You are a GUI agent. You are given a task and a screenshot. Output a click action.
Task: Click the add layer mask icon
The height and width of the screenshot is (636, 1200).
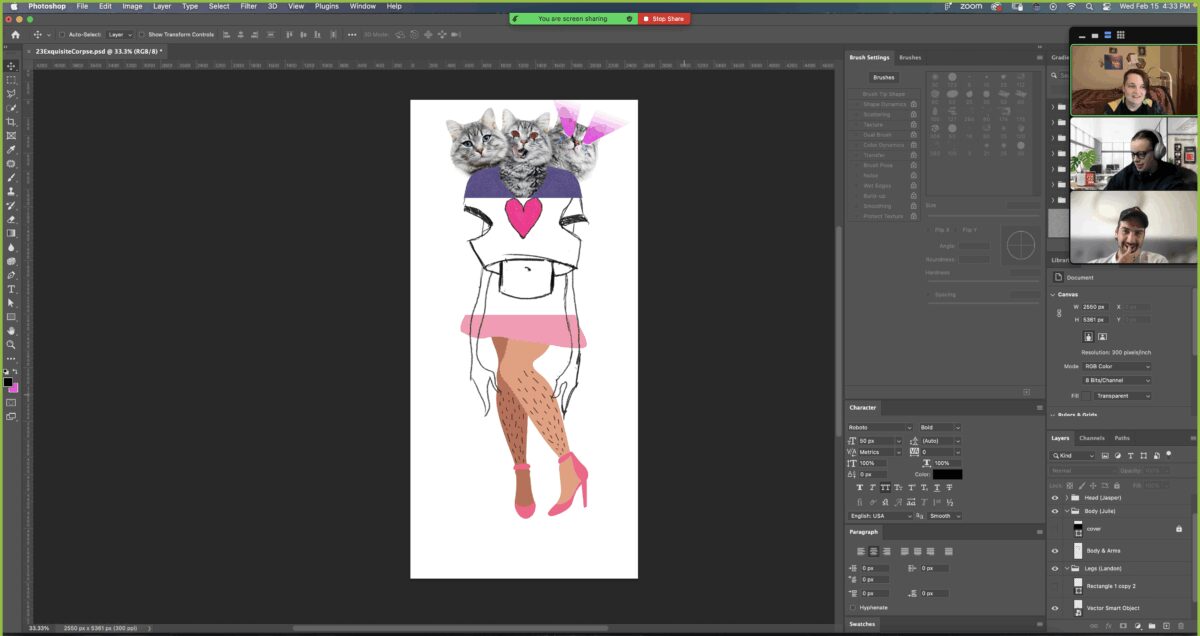1124,626
